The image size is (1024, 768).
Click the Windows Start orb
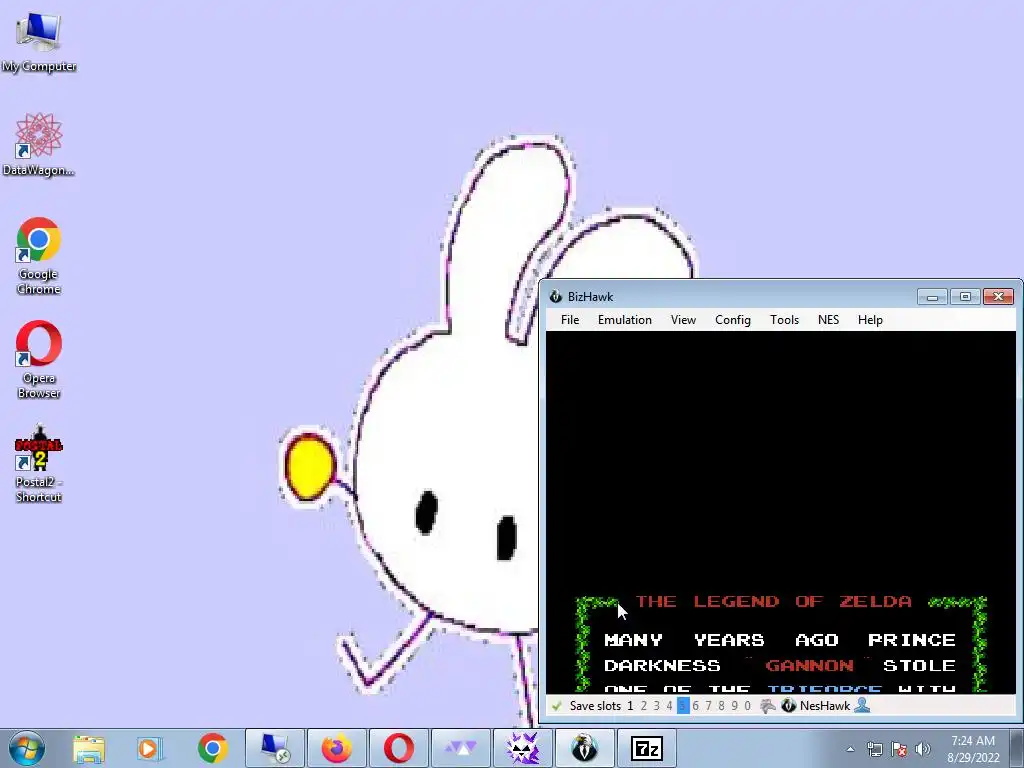coord(27,748)
